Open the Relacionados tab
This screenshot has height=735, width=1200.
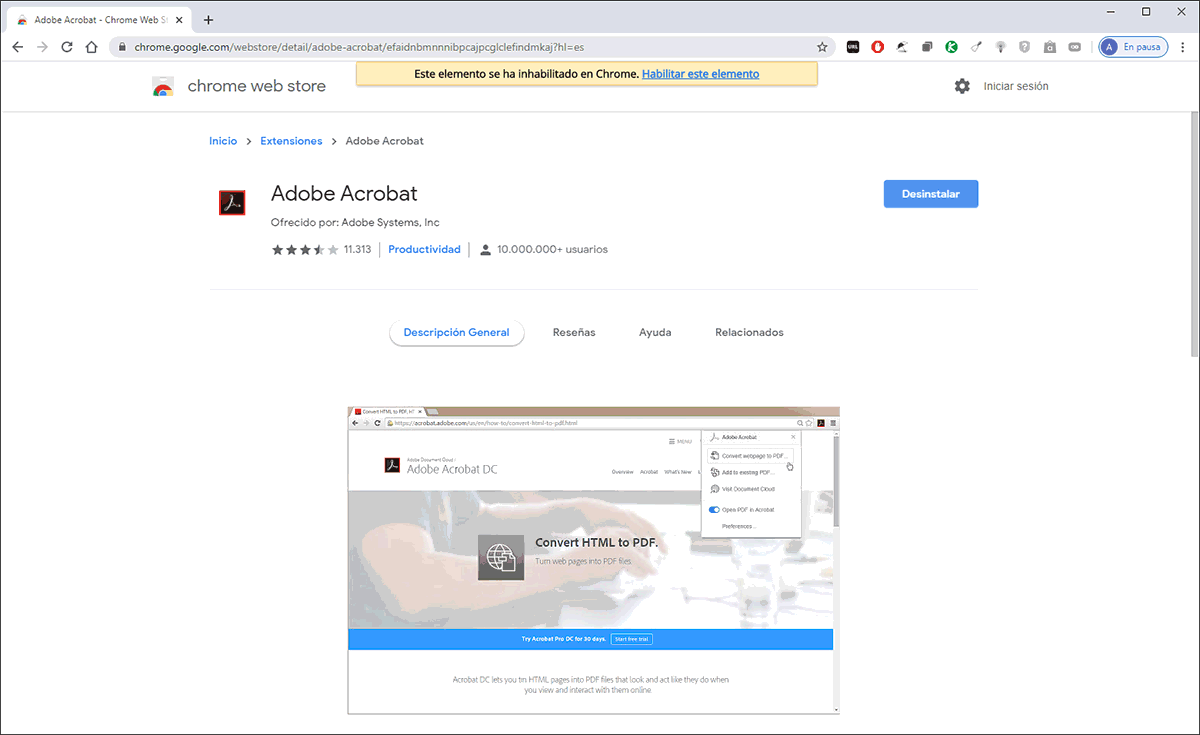click(x=749, y=332)
